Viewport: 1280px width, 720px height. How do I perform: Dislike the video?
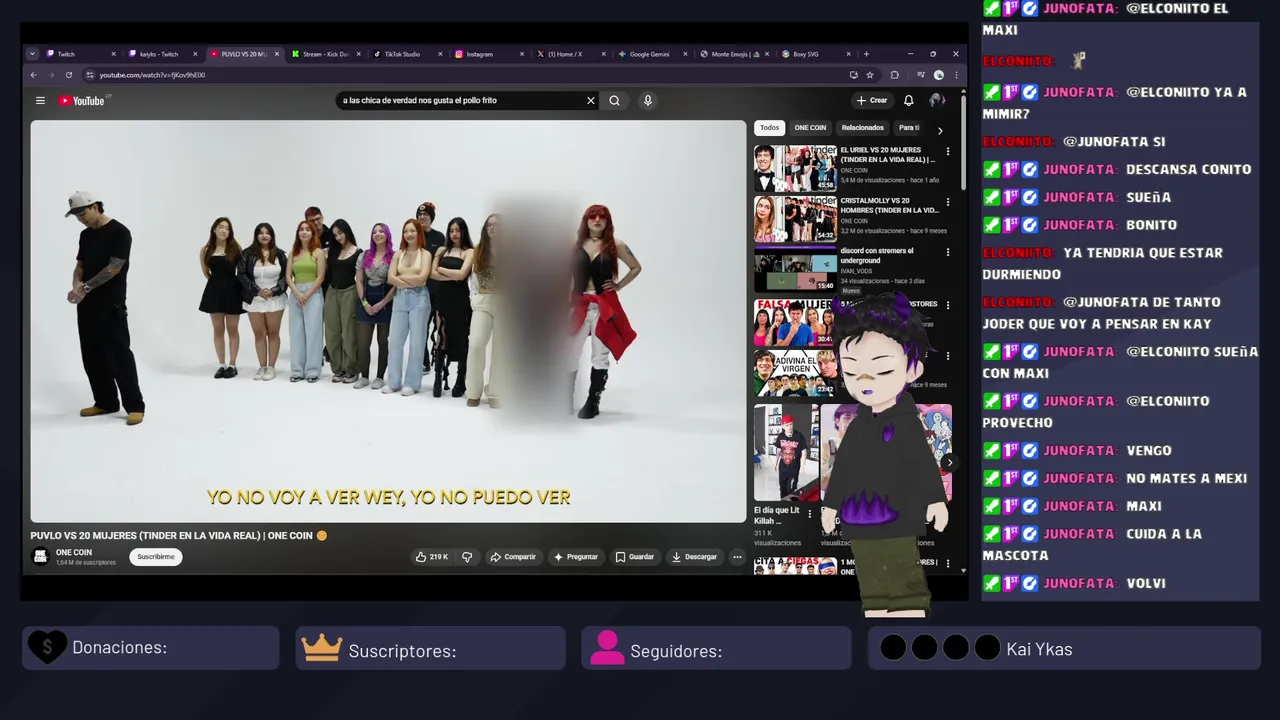pyautogui.click(x=467, y=557)
